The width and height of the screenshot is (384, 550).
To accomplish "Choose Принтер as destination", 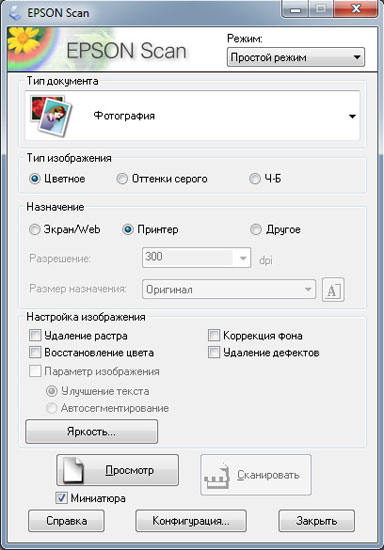I will [x=128, y=229].
